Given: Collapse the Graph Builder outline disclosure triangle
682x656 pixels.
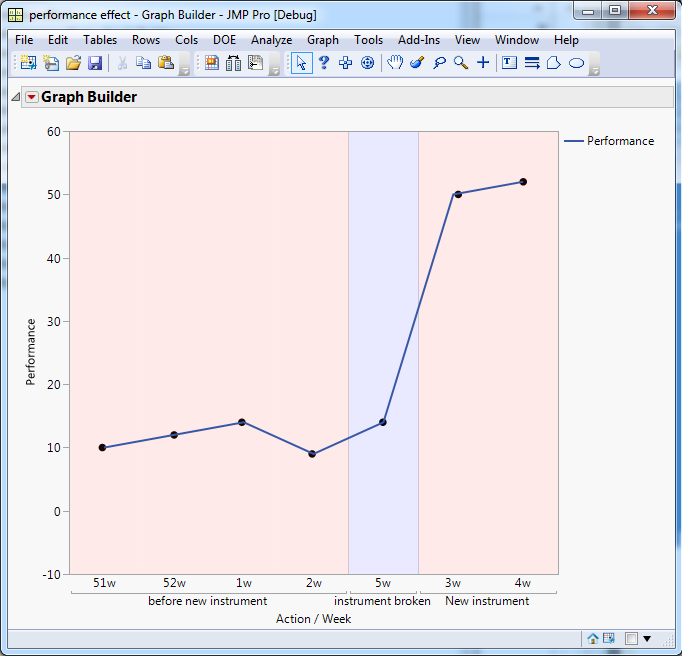Looking at the screenshot, I should (16, 97).
